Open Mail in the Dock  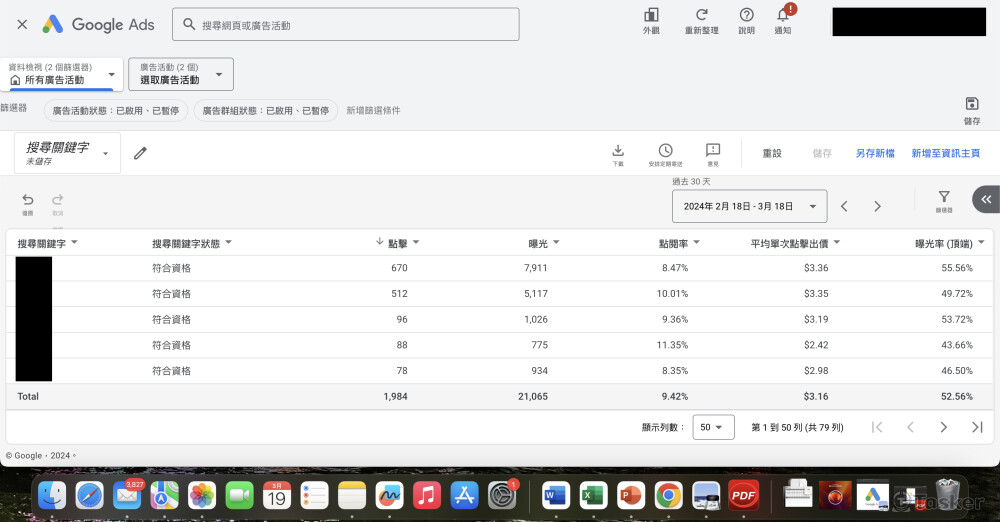click(127, 495)
